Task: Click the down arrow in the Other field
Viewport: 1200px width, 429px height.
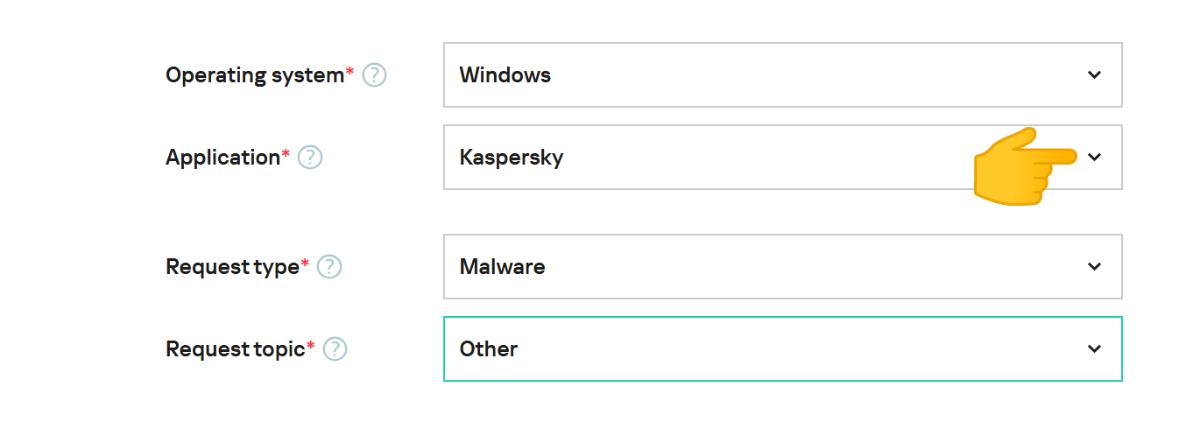Action: pos(1094,349)
